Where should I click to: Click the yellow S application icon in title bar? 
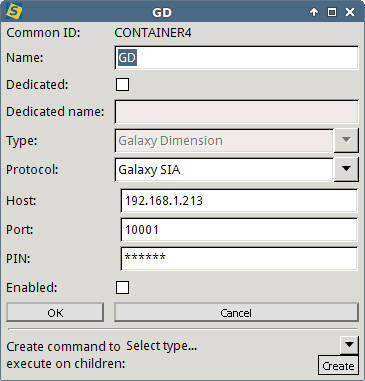point(14,11)
